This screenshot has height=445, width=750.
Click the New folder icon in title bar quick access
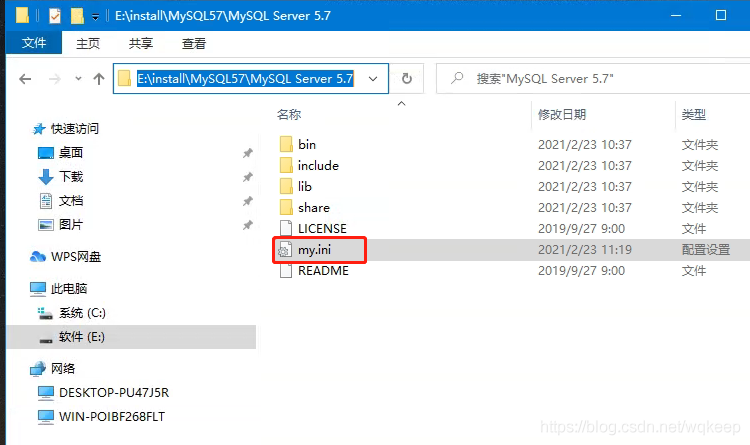[77, 16]
